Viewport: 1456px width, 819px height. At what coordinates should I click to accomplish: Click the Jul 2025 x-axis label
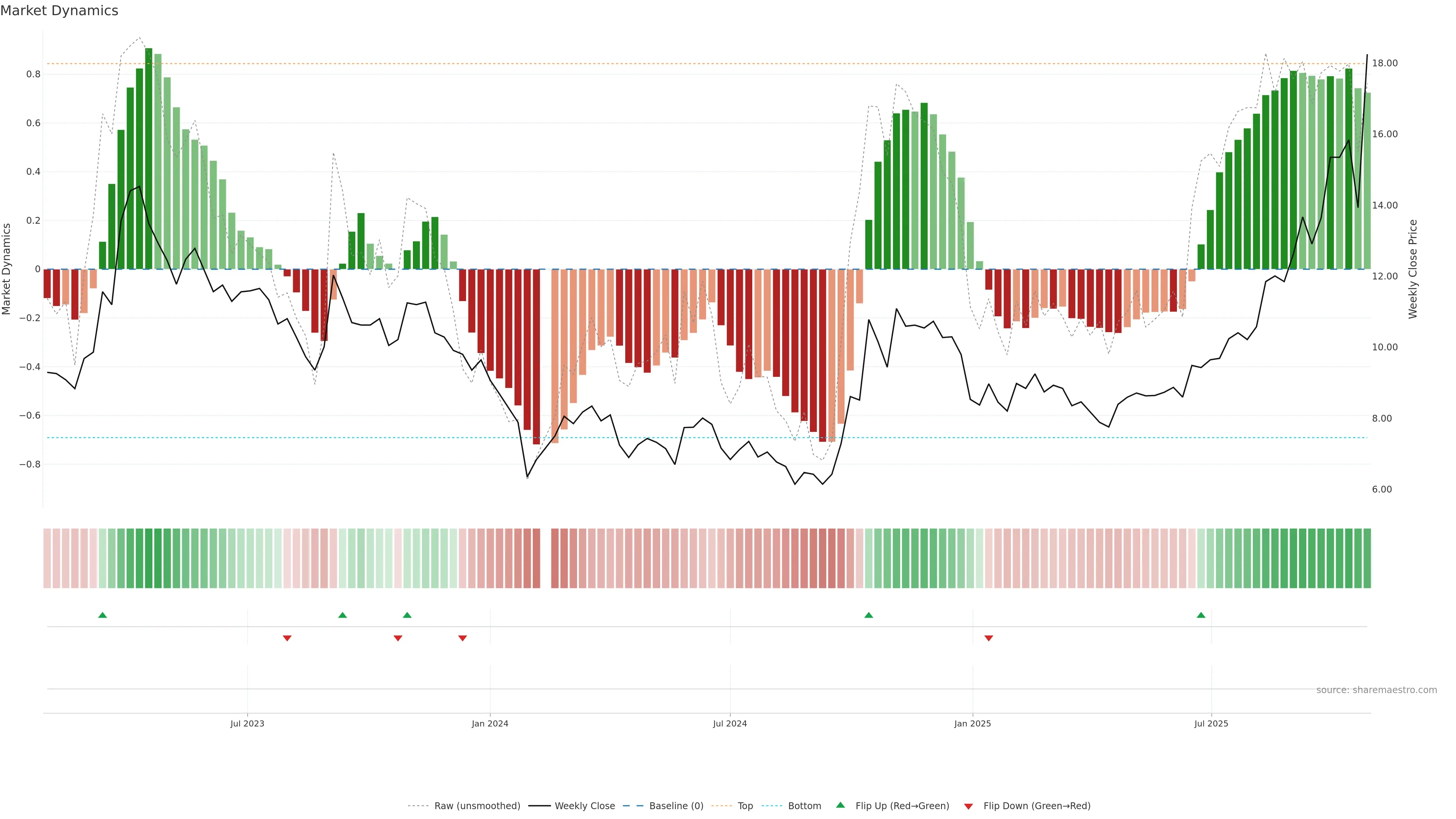(x=1211, y=723)
